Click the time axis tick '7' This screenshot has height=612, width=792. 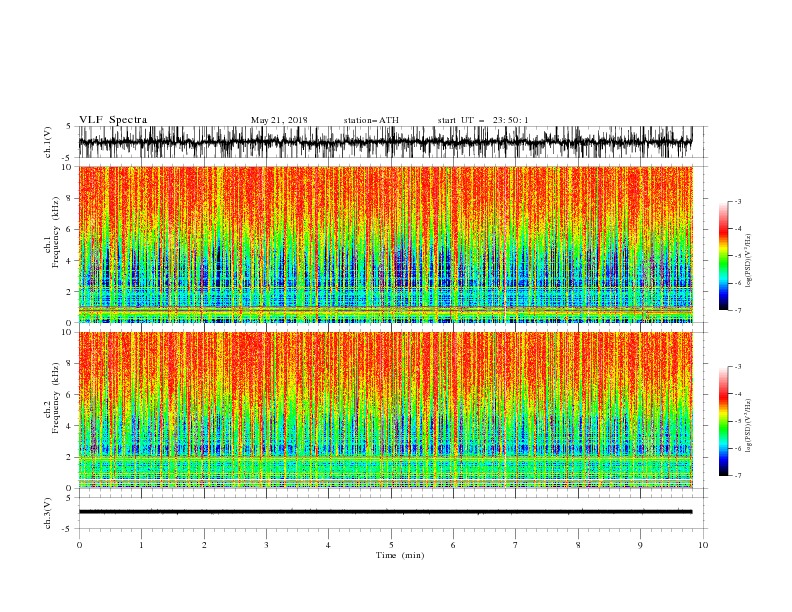(x=516, y=545)
